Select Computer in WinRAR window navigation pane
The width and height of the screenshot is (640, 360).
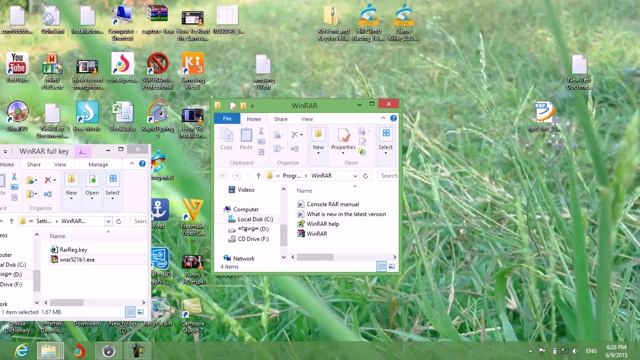point(241,209)
